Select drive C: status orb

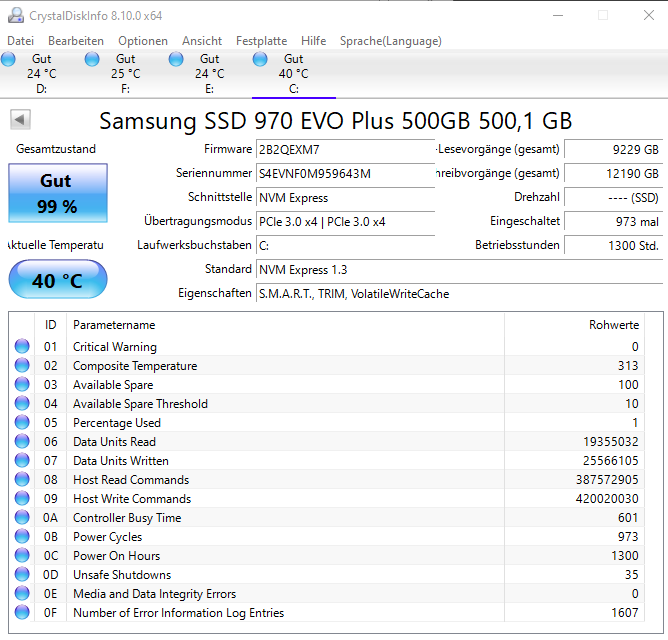coord(260,59)
